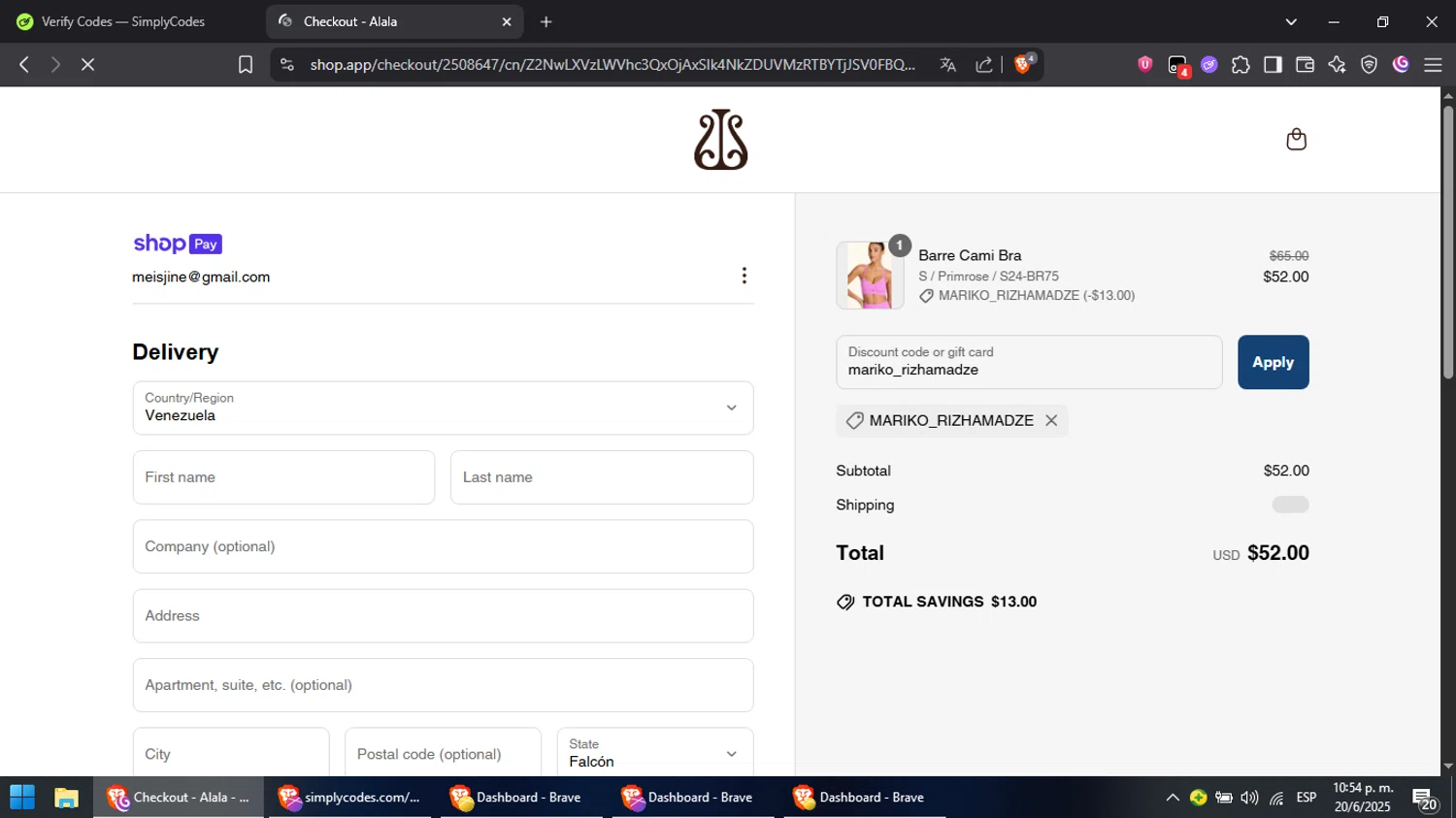The image size is (1456, 818).
Task: Open the shopping bag cart icon
Action: [1296, 140]
